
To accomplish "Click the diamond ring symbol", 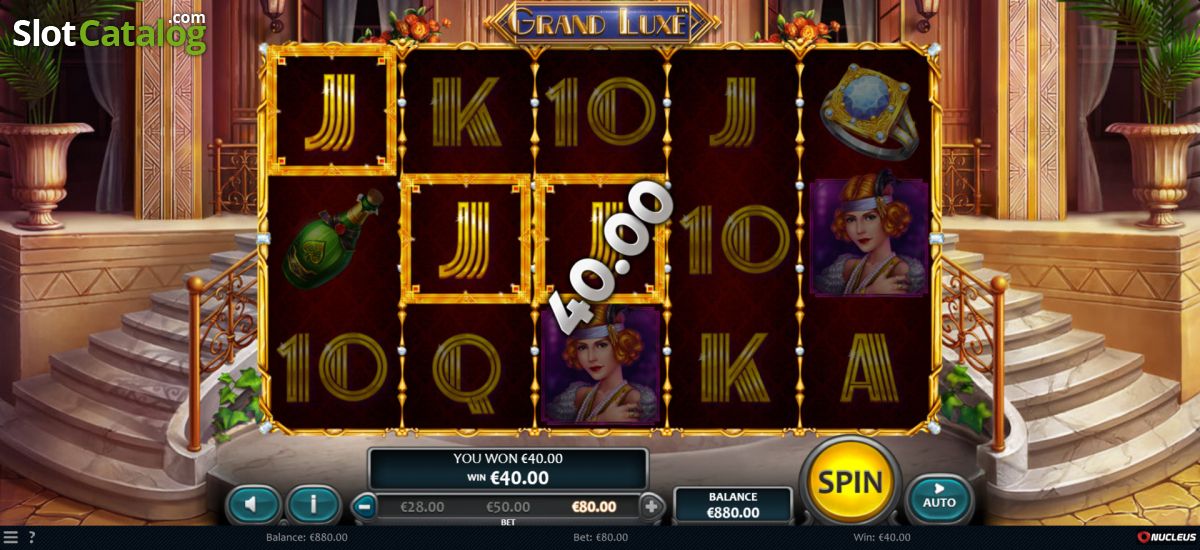I will point(868,112).
